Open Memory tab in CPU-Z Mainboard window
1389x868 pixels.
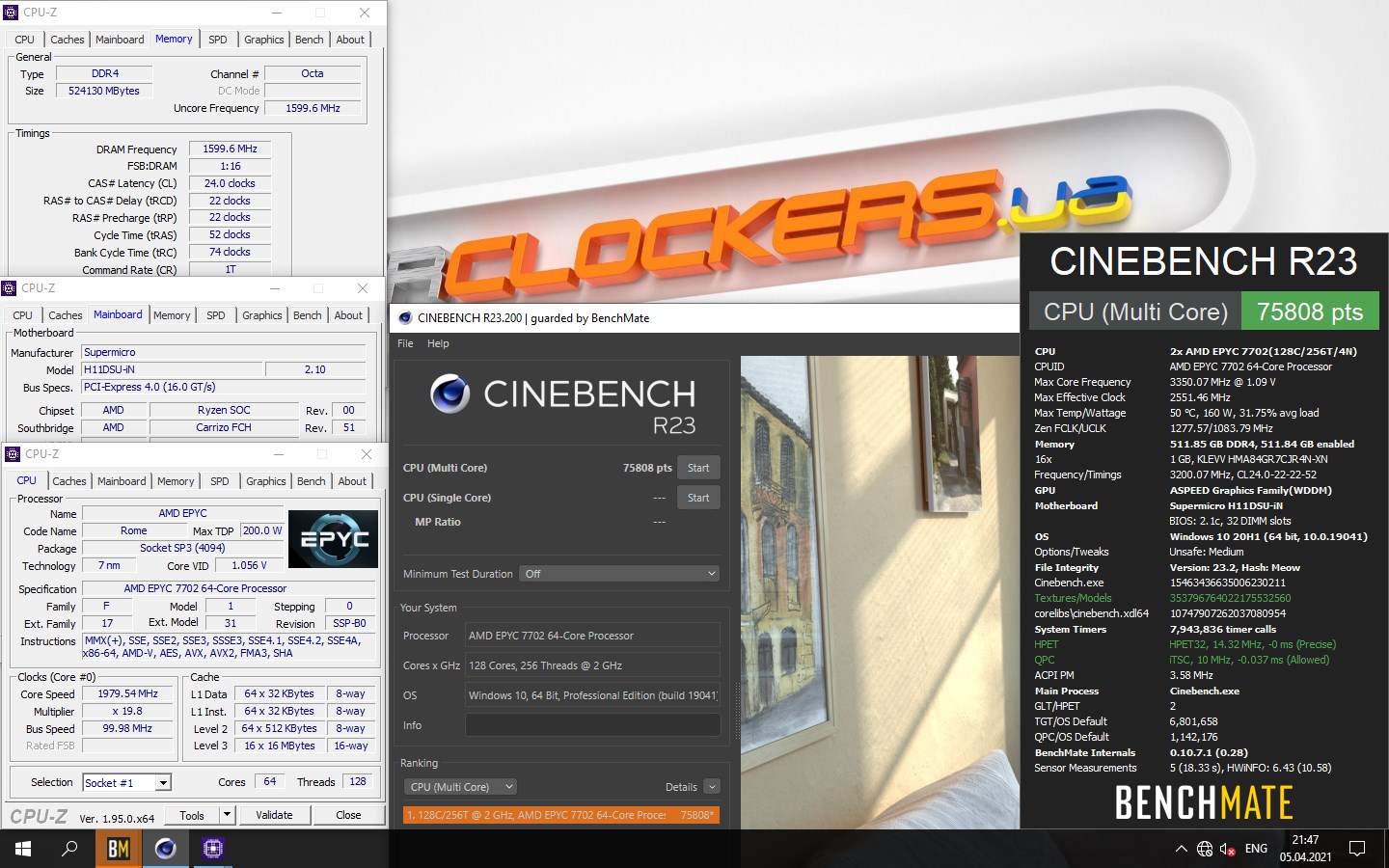(172, 315)
